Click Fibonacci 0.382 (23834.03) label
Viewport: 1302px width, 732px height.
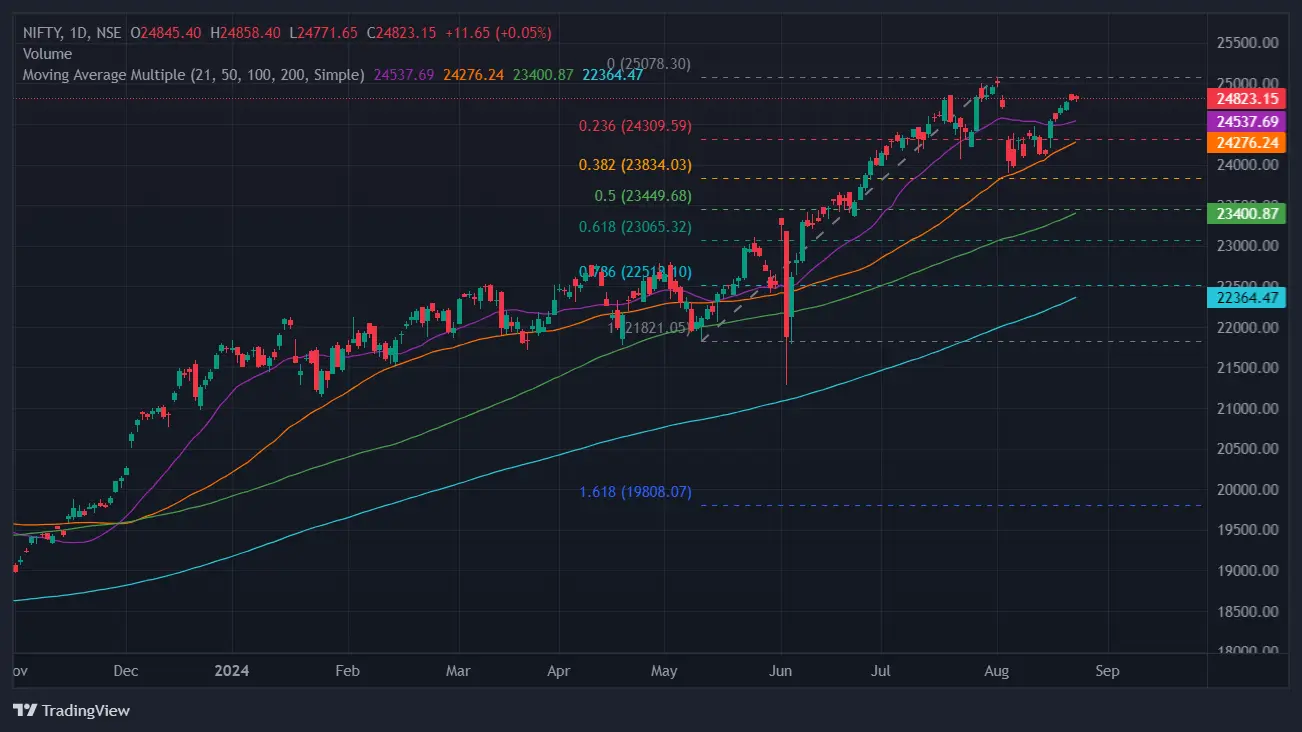click(x=635, y=165)
